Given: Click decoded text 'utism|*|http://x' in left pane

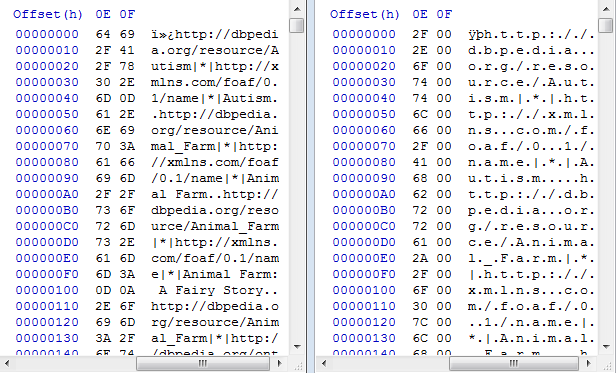Looking at the screenshot, I should tap(215, 66).
